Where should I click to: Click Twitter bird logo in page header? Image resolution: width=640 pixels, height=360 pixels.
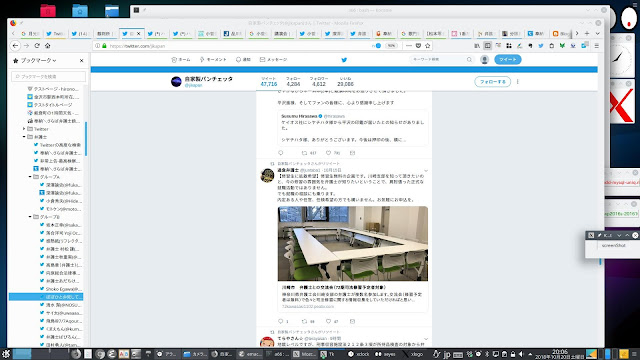coord(344,60)
